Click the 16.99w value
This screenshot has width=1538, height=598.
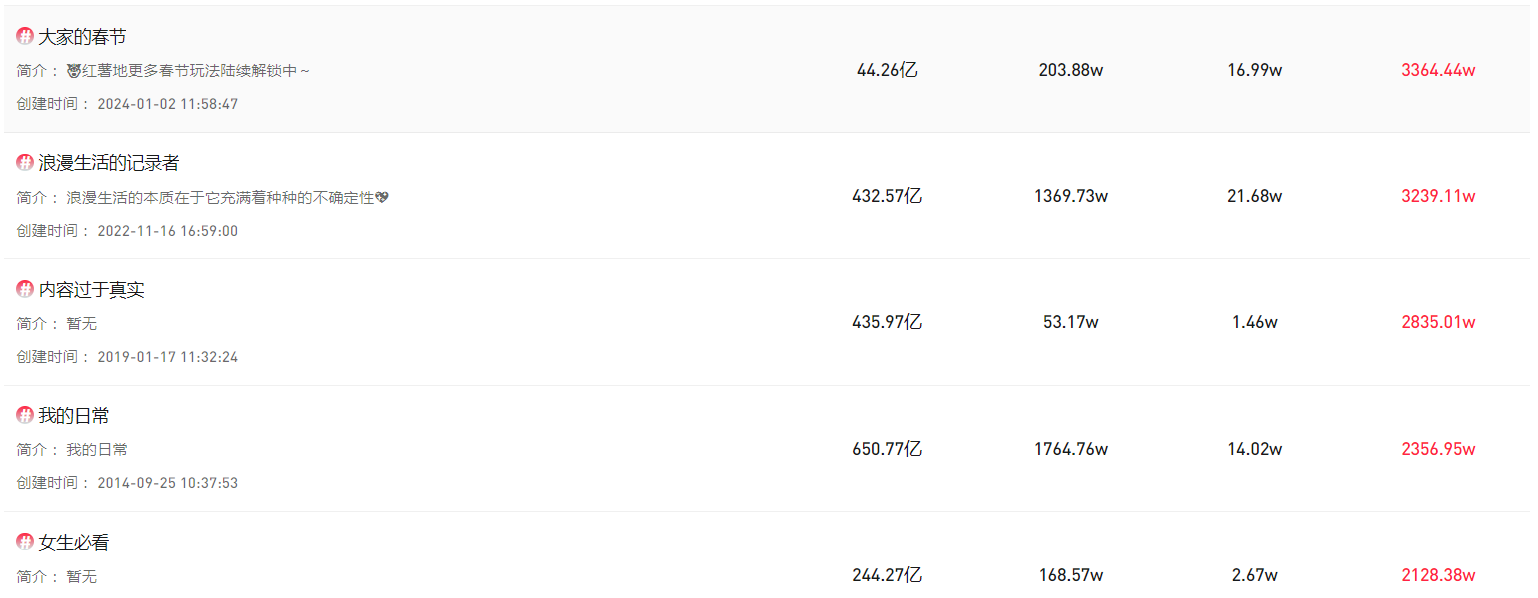point(1255,70)
